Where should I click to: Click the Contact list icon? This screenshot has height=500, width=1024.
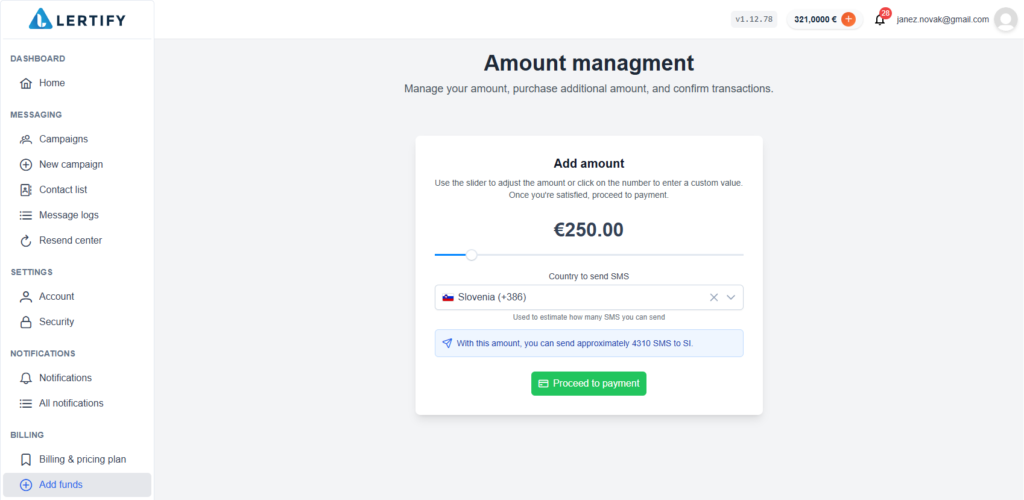26,190
